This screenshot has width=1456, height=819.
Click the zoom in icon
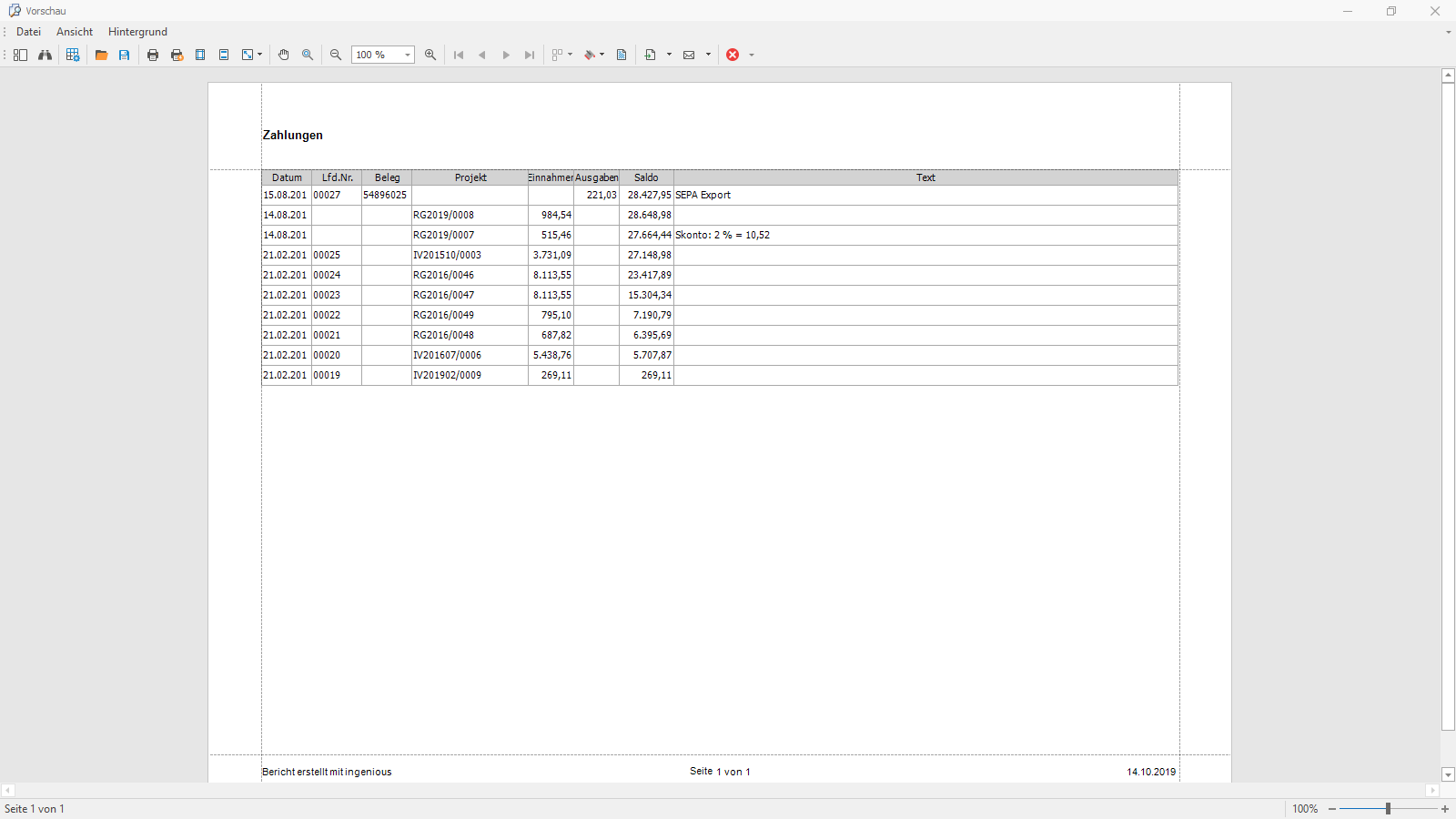point(430,55)
